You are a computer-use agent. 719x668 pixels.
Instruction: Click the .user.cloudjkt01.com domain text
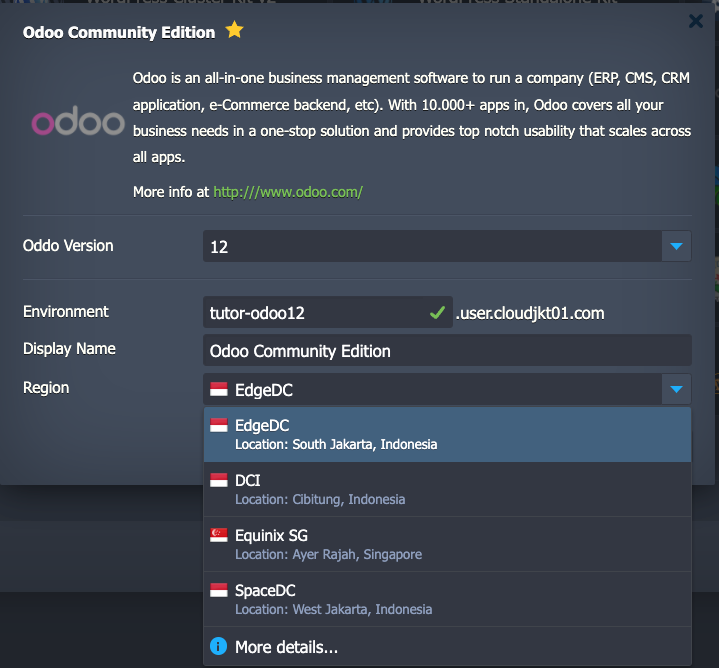point(530,313)
